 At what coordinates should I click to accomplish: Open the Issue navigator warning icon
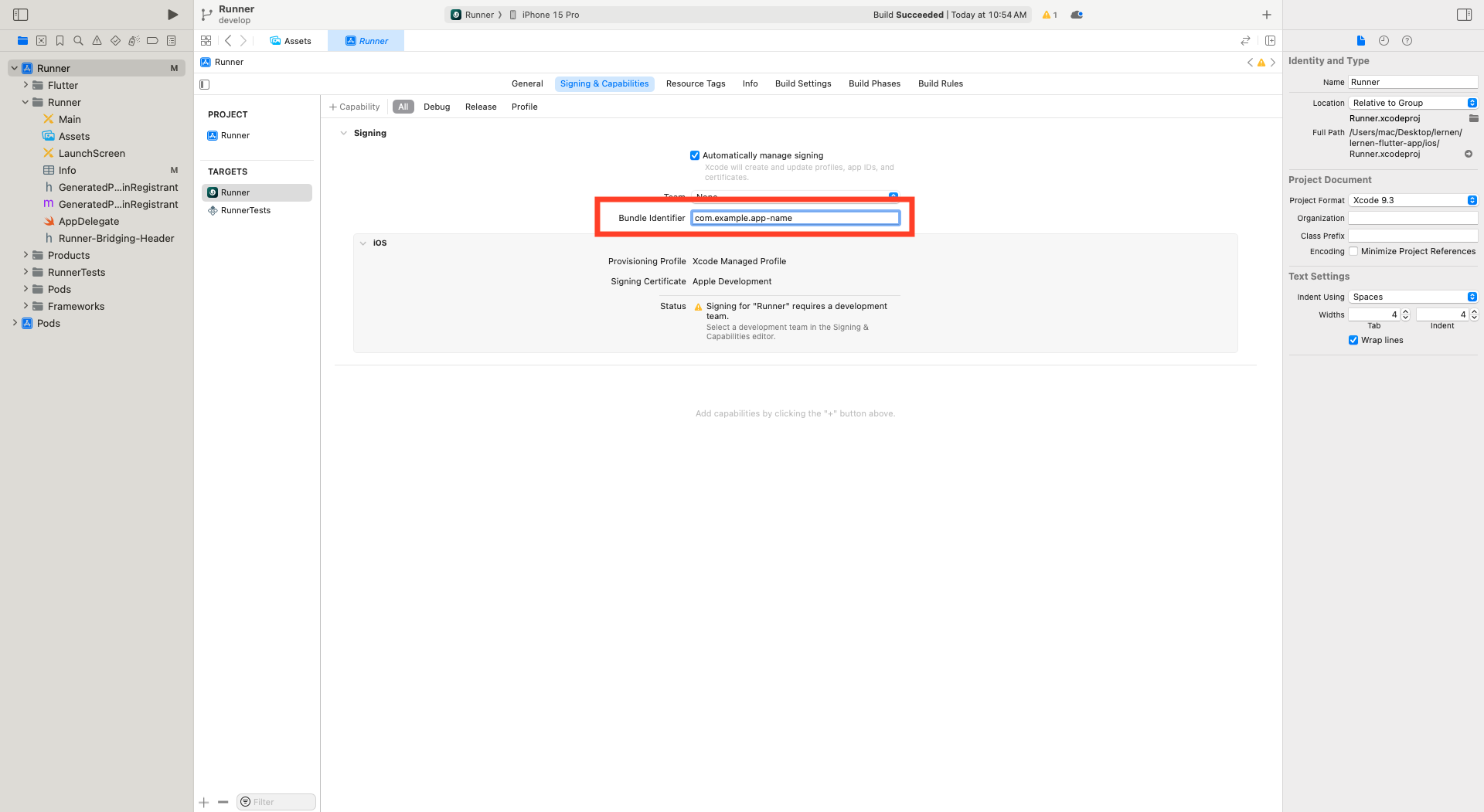97,41
